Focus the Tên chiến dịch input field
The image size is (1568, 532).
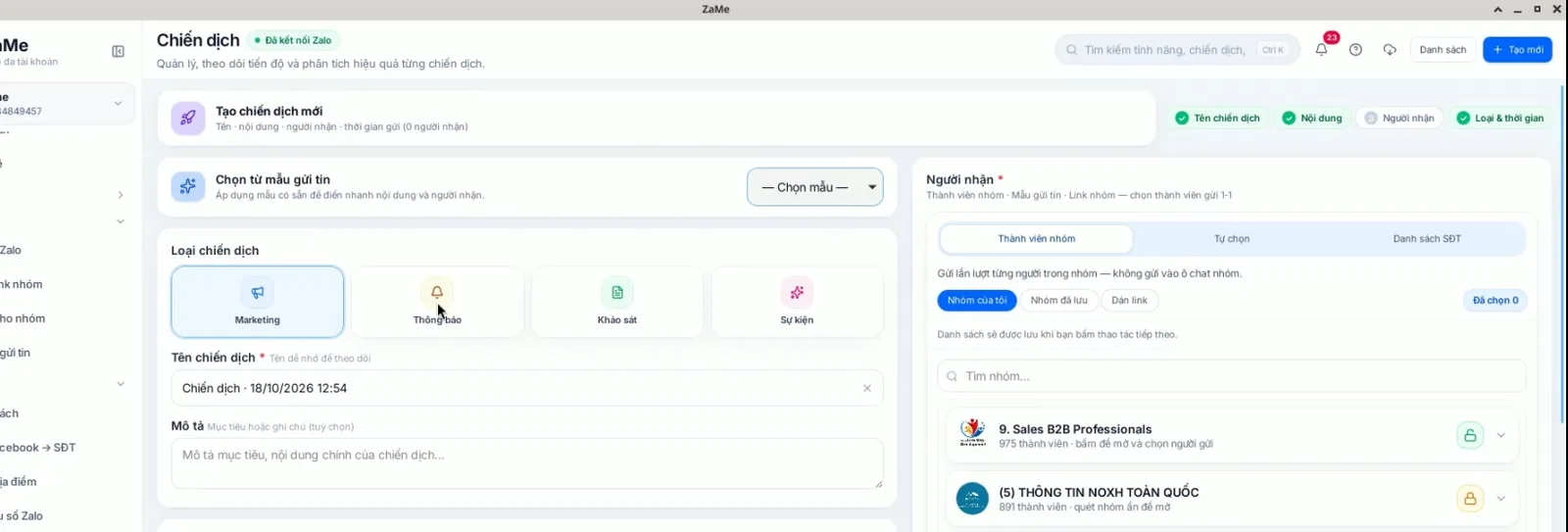tap(527, 388)
